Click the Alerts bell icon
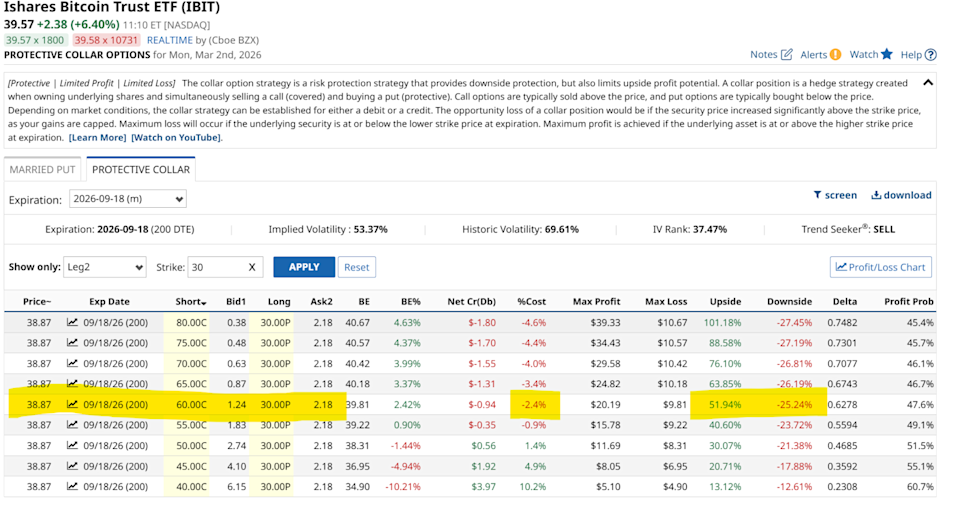960x505 pixels. tap(835, 55)
